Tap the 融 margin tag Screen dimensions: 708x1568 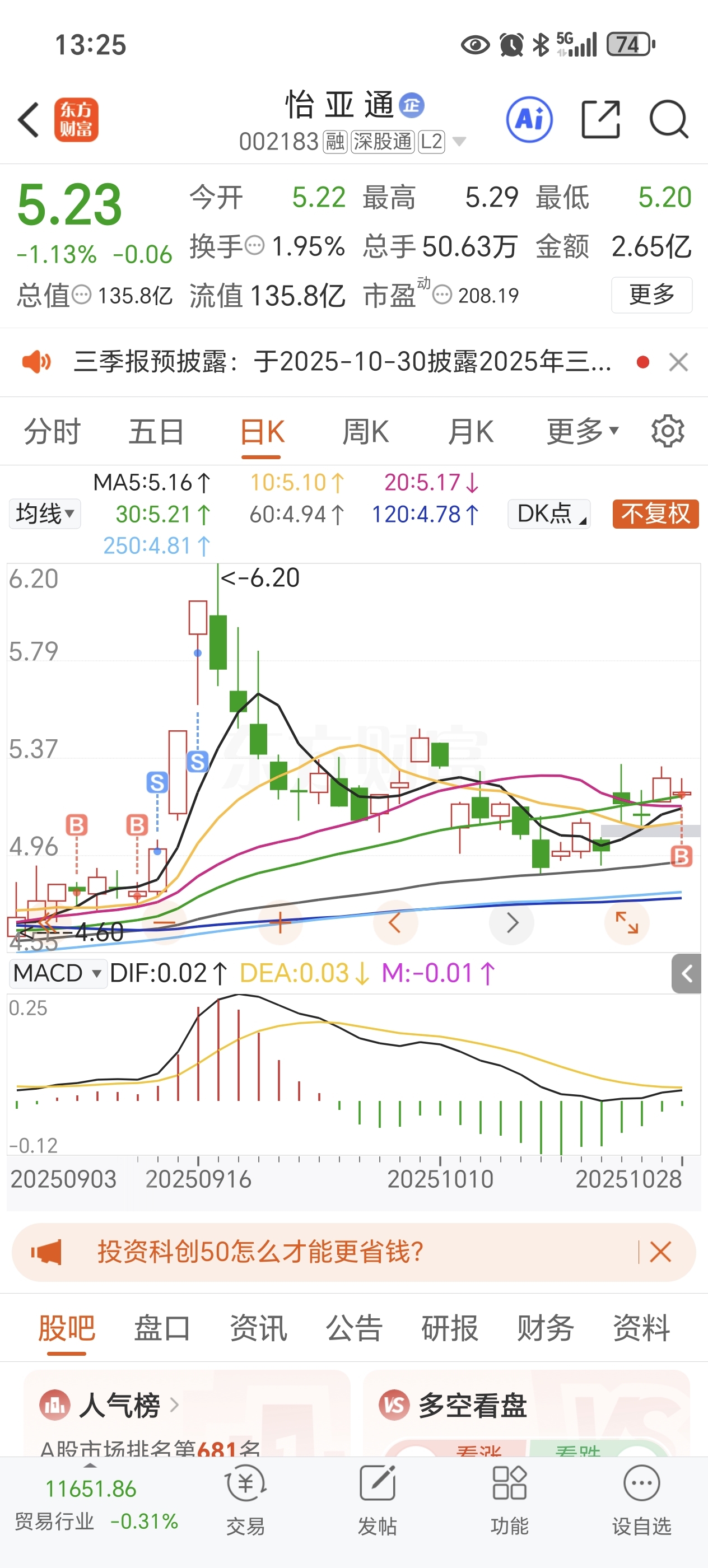point(335,142)
